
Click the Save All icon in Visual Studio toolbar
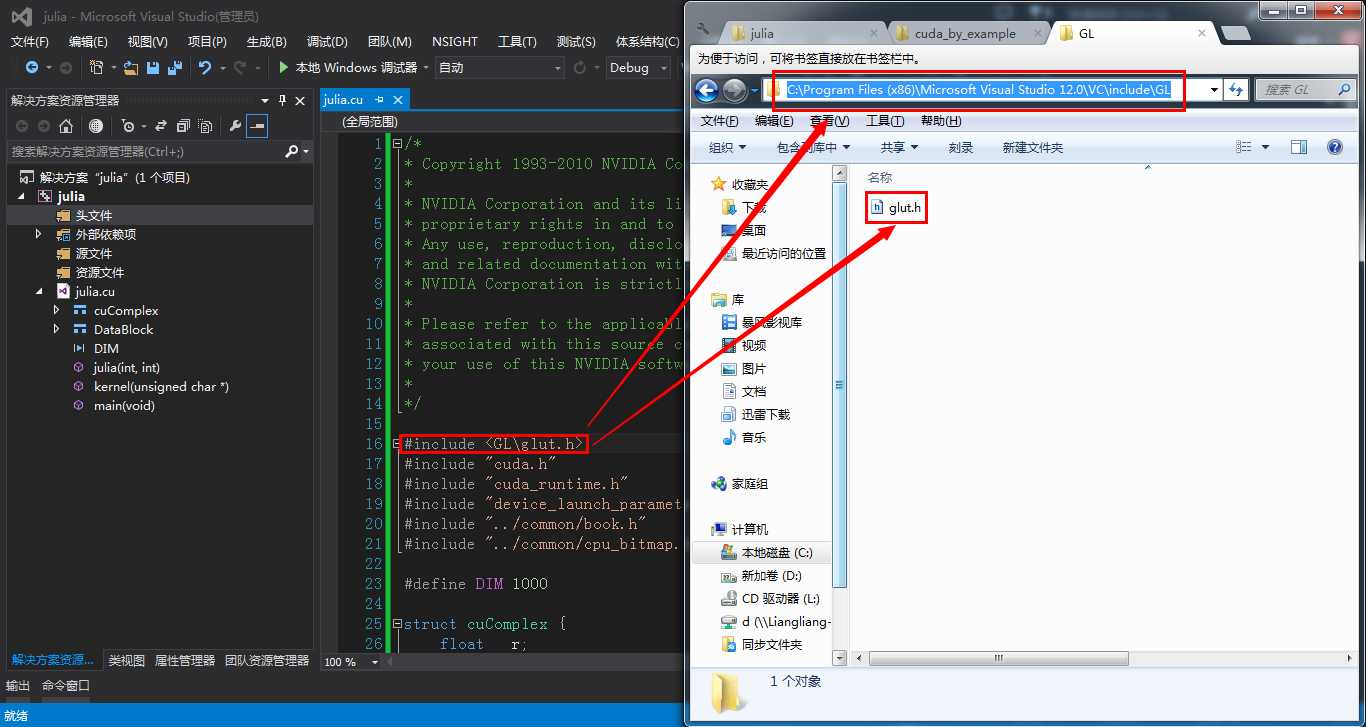(175, 68)
